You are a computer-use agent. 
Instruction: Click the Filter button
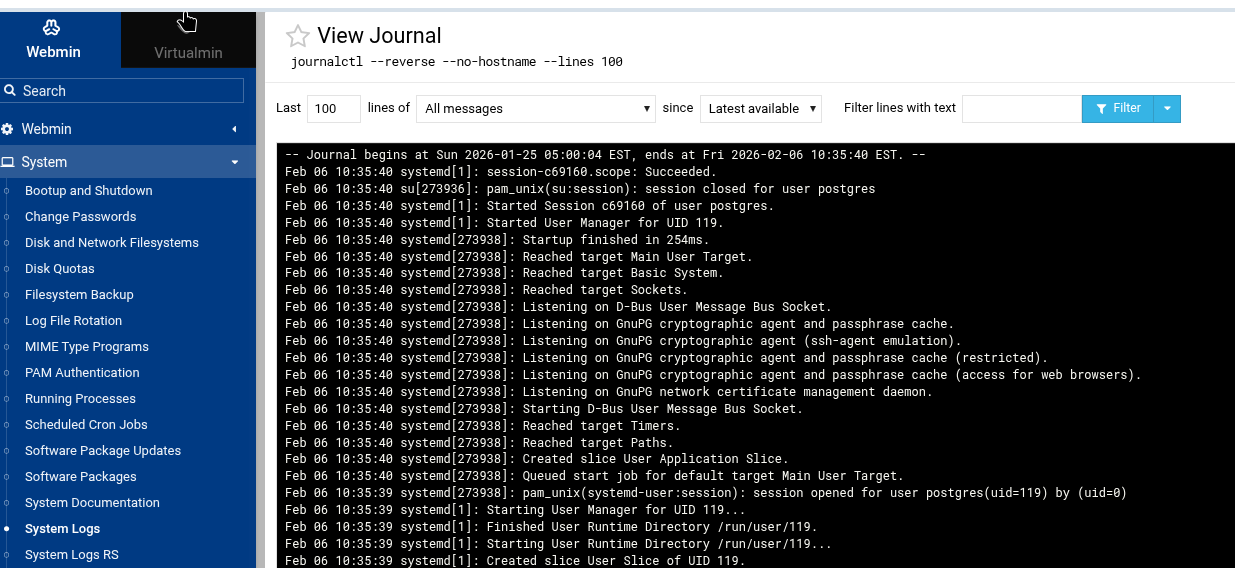(x=1118, y=108)
